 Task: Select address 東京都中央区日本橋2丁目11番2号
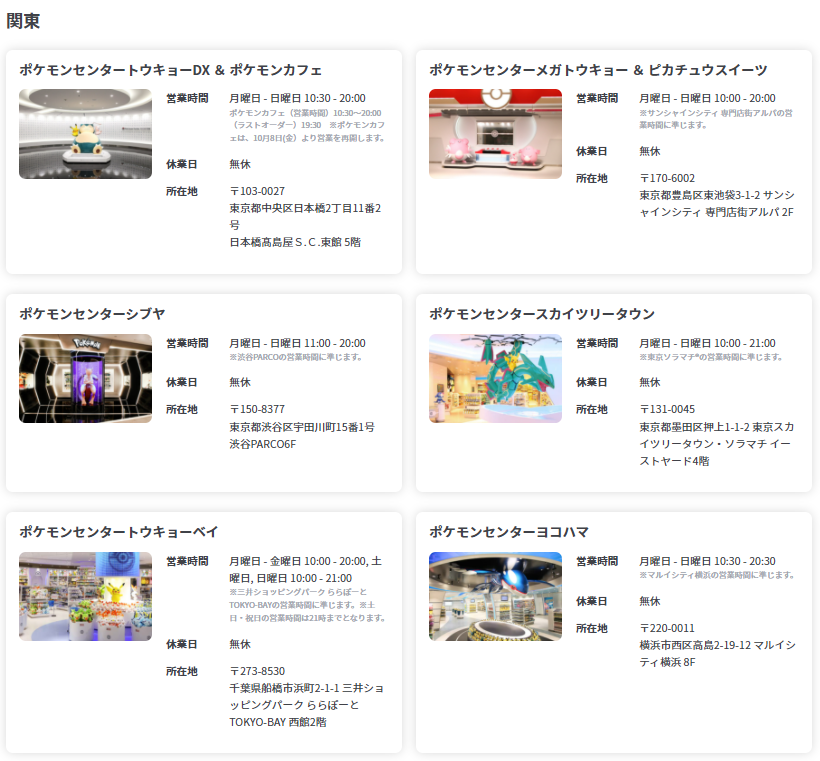pyautogui.click(x=305, y=217)
